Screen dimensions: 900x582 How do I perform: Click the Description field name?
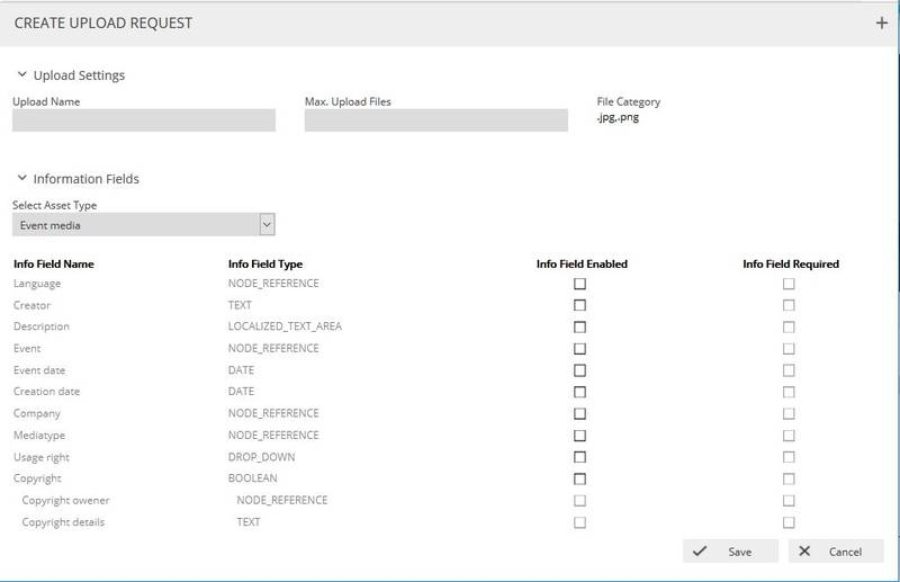pyautogui.click(x=41, y=327)
